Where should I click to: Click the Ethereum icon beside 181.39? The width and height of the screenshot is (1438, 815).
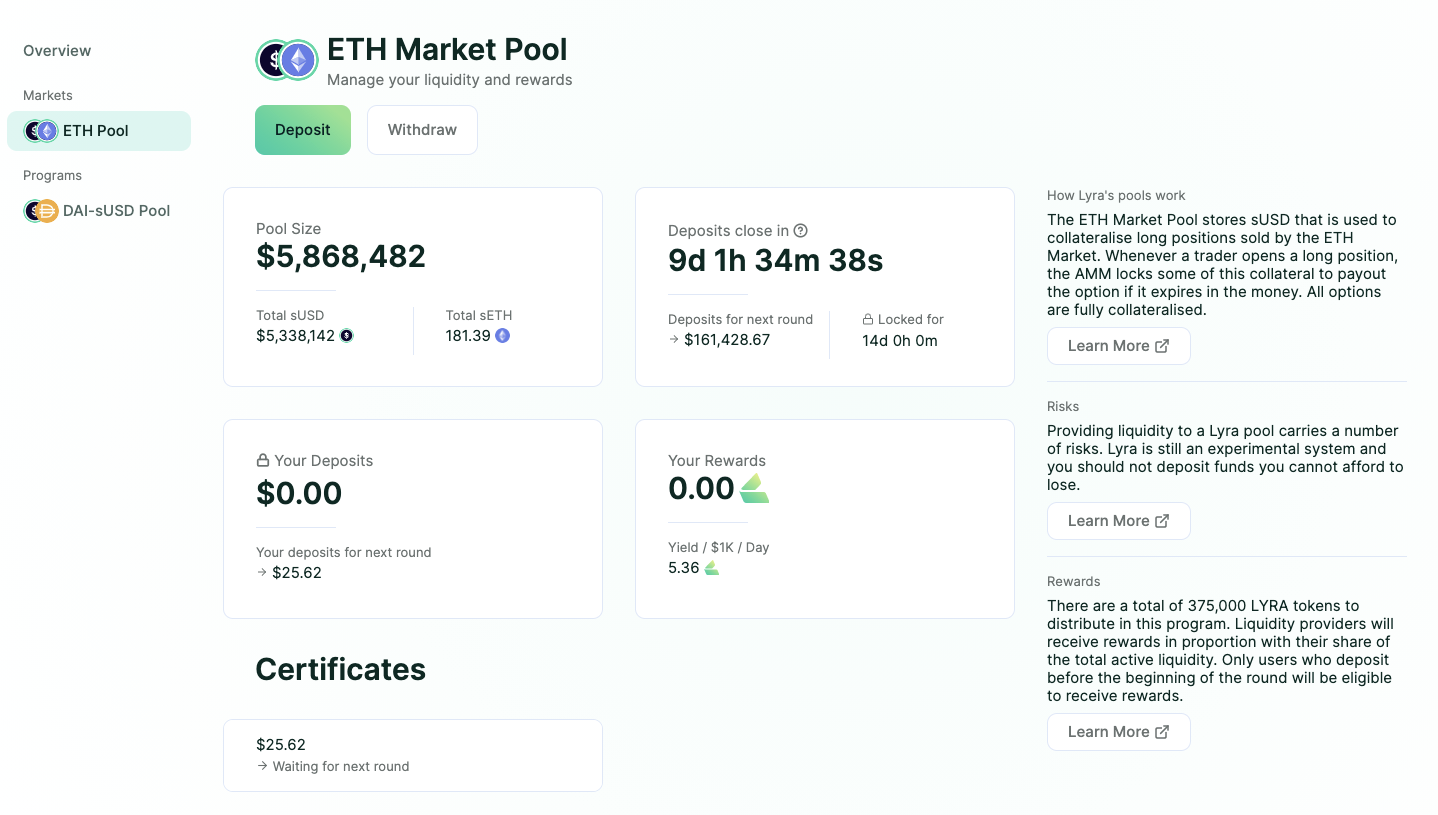[x=503, y=336]
